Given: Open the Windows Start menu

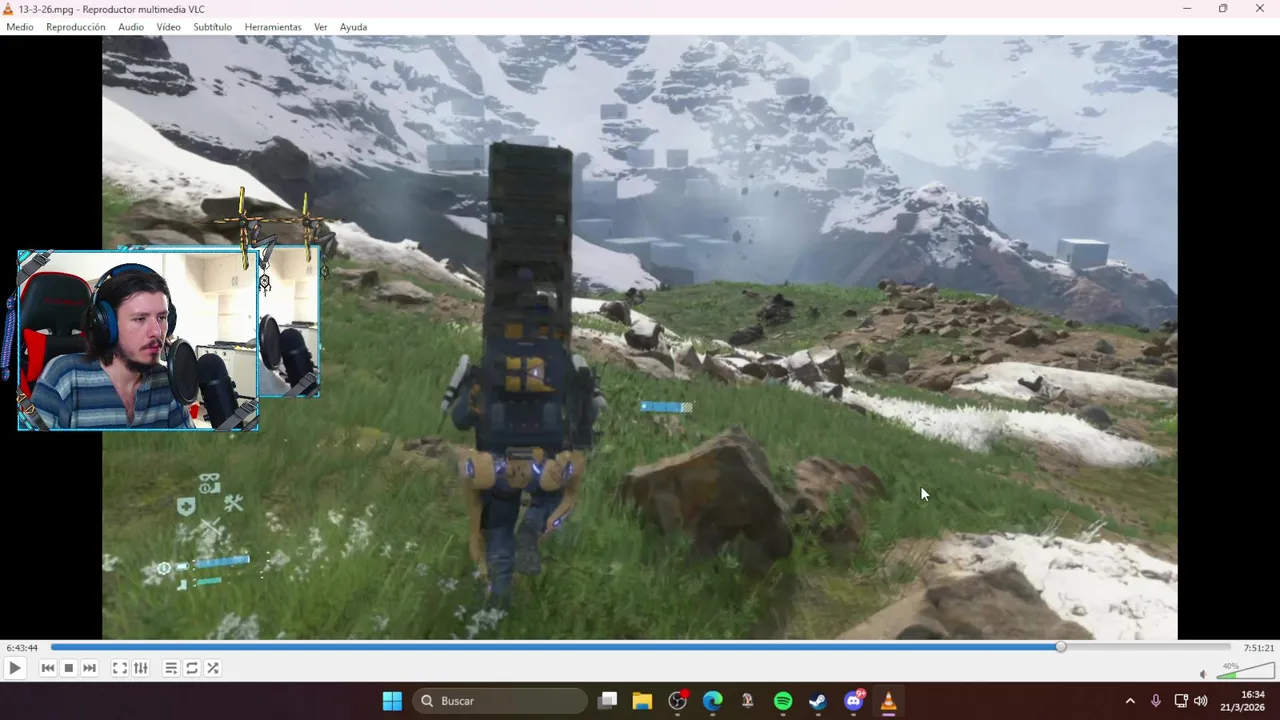Looking at the screenshot, I should click(392, 701).
